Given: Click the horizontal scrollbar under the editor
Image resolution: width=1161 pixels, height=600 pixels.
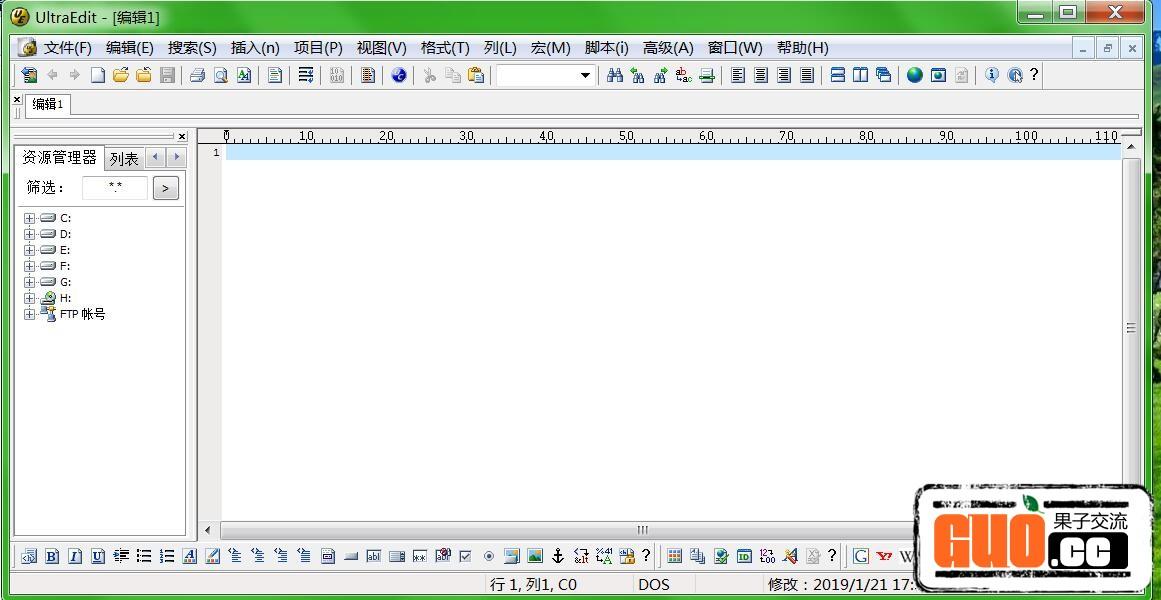Looking at the screenshot, I should [642, 530].
